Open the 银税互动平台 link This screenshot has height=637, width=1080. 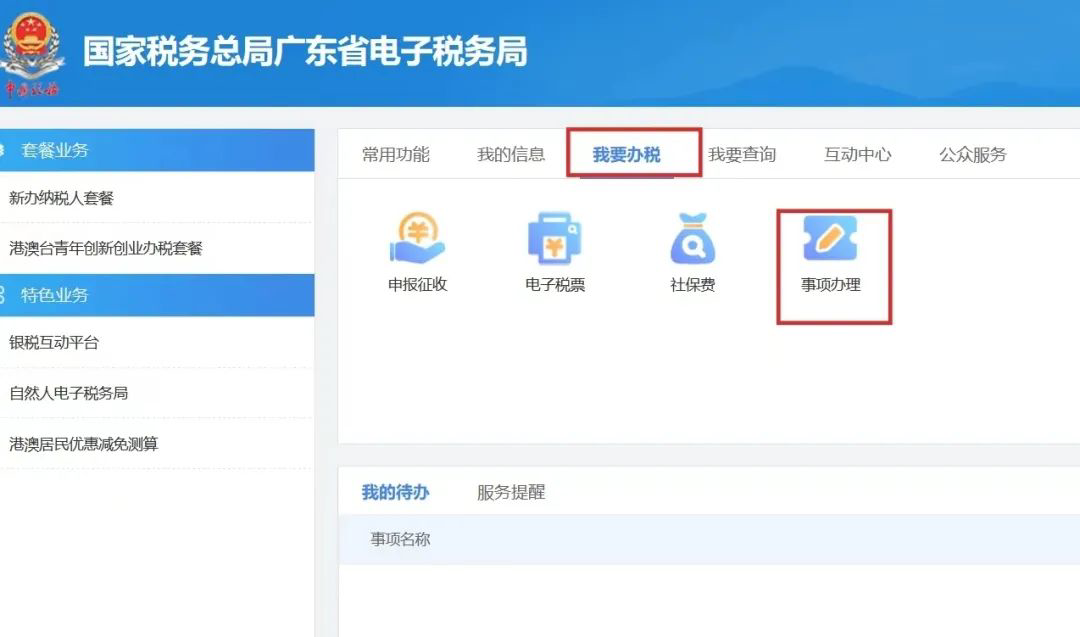54,343
